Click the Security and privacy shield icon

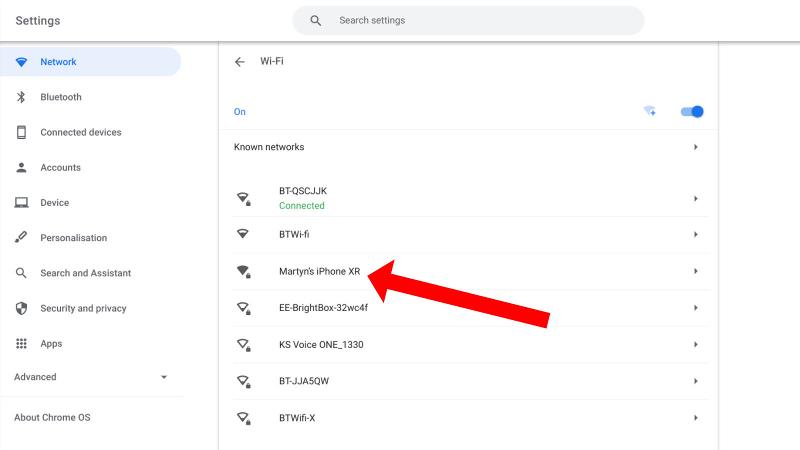pos(21,308)
